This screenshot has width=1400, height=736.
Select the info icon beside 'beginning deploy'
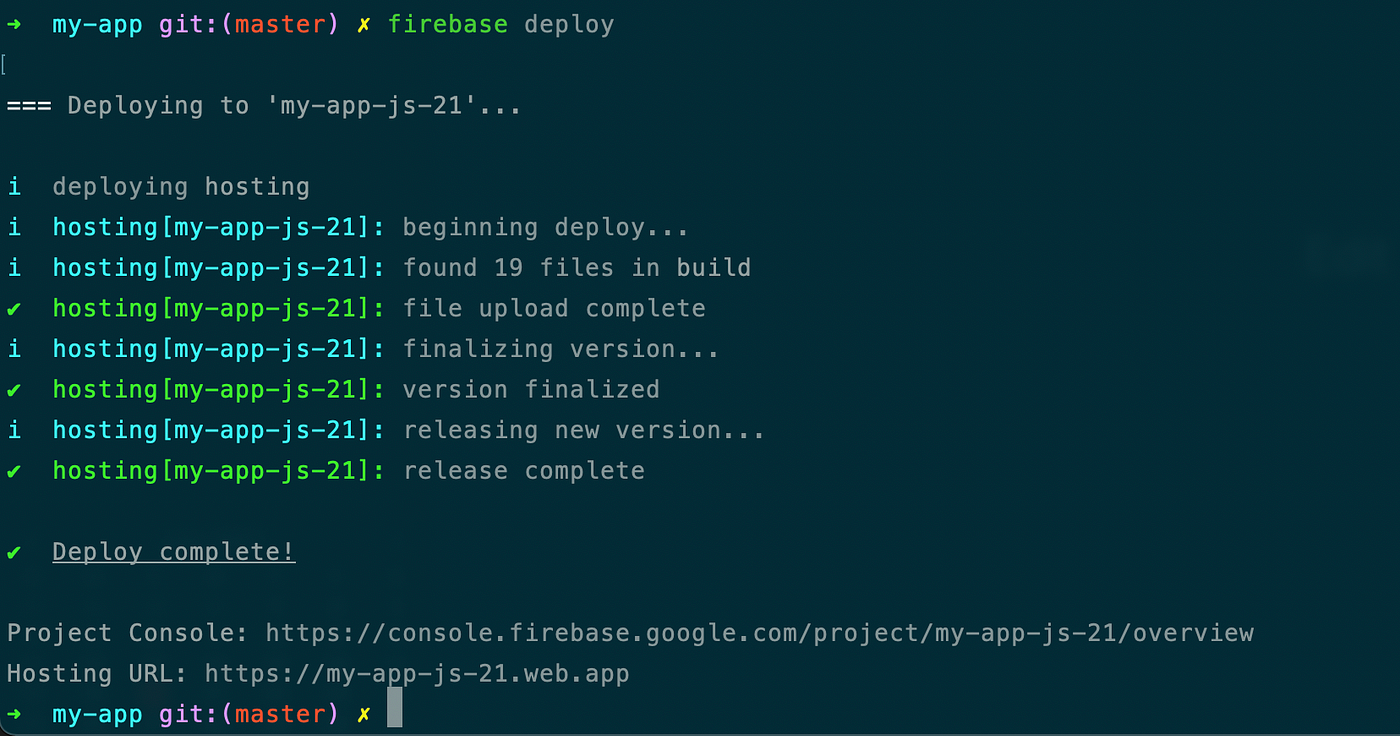(x=14, y=227)
